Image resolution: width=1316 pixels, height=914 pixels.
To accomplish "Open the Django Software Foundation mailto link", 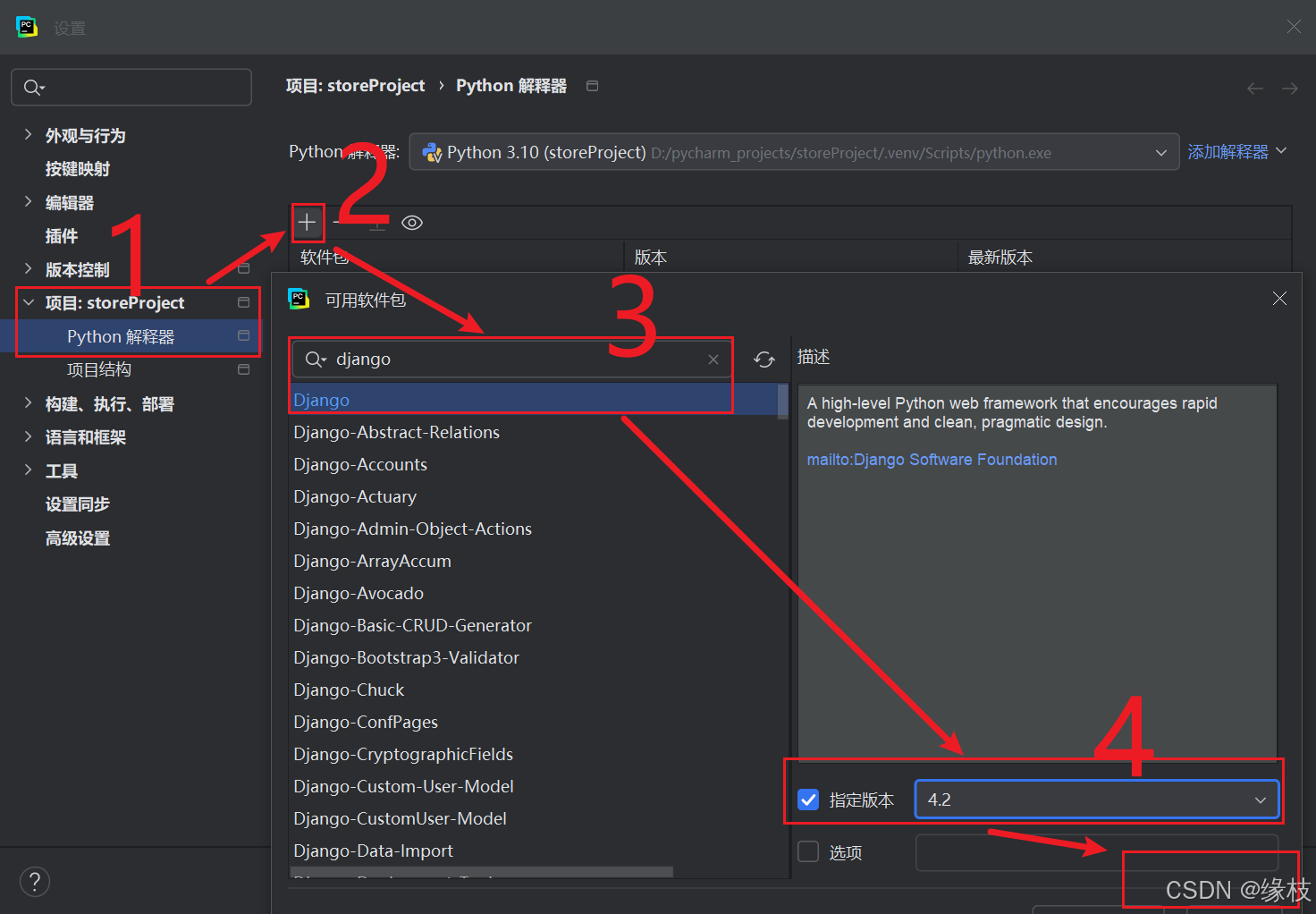I will pyautogui.click(x=932, y=459).
